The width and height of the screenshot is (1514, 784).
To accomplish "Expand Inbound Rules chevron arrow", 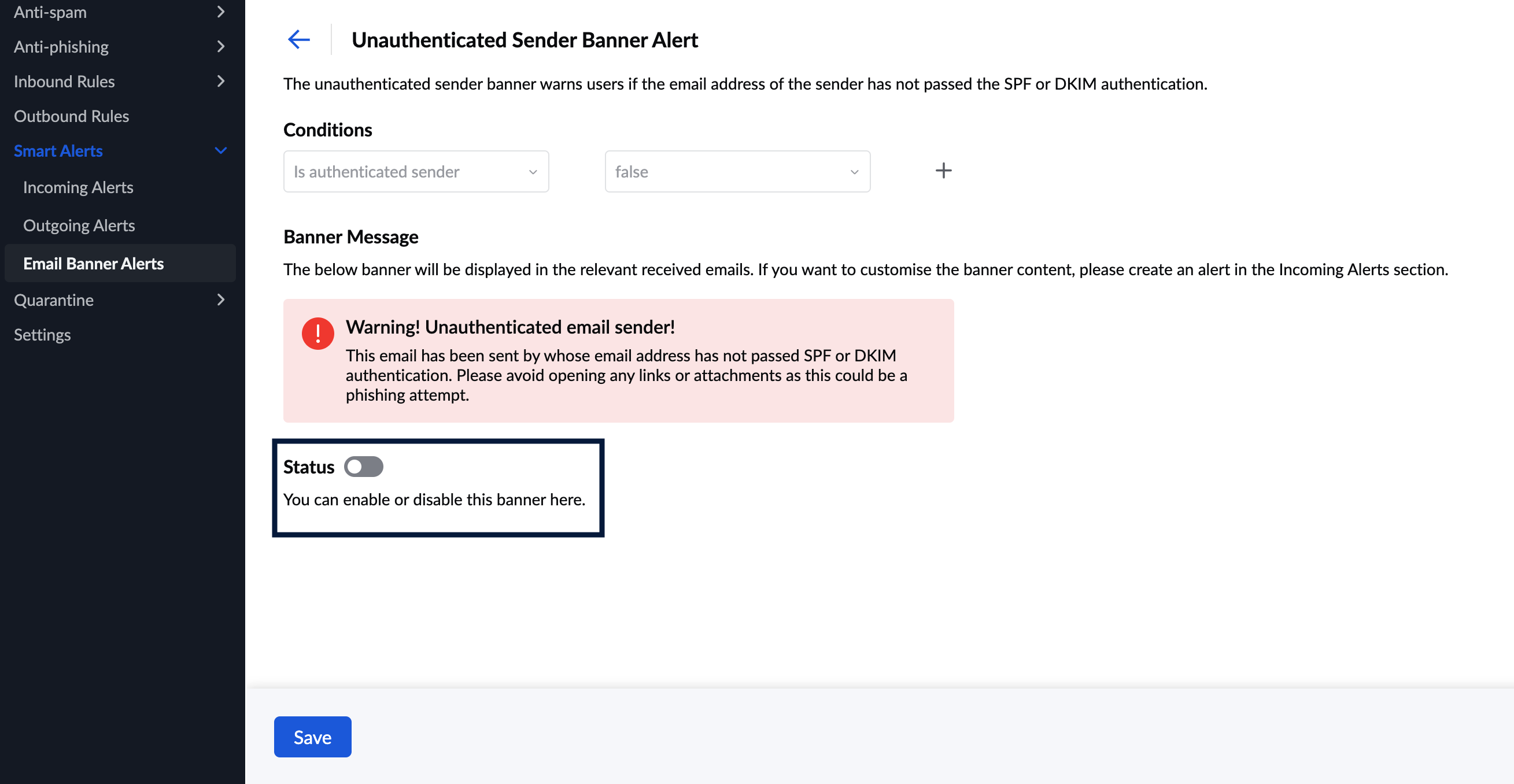I will click(220, 81).
